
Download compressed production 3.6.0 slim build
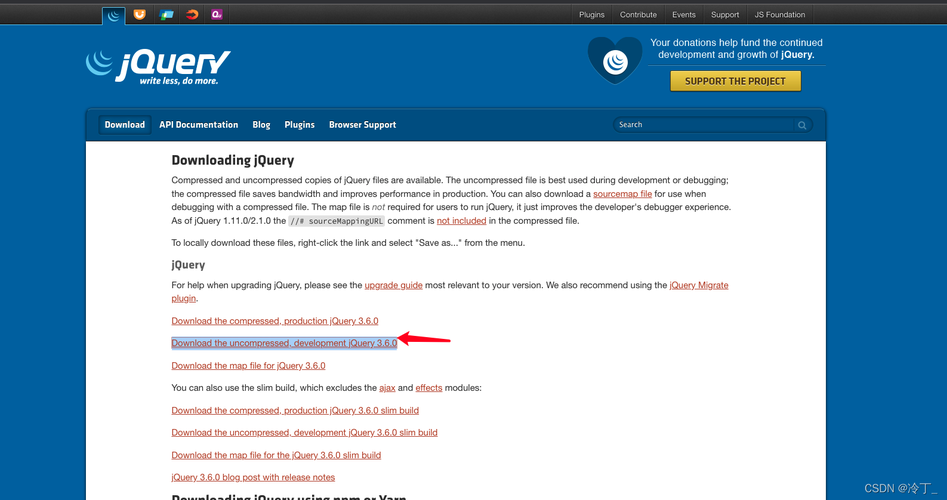[x=295, y=410]
